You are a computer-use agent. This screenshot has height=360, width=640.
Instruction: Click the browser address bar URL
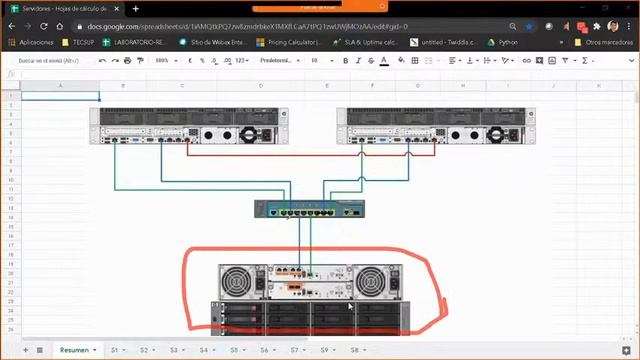click(247, 27)
